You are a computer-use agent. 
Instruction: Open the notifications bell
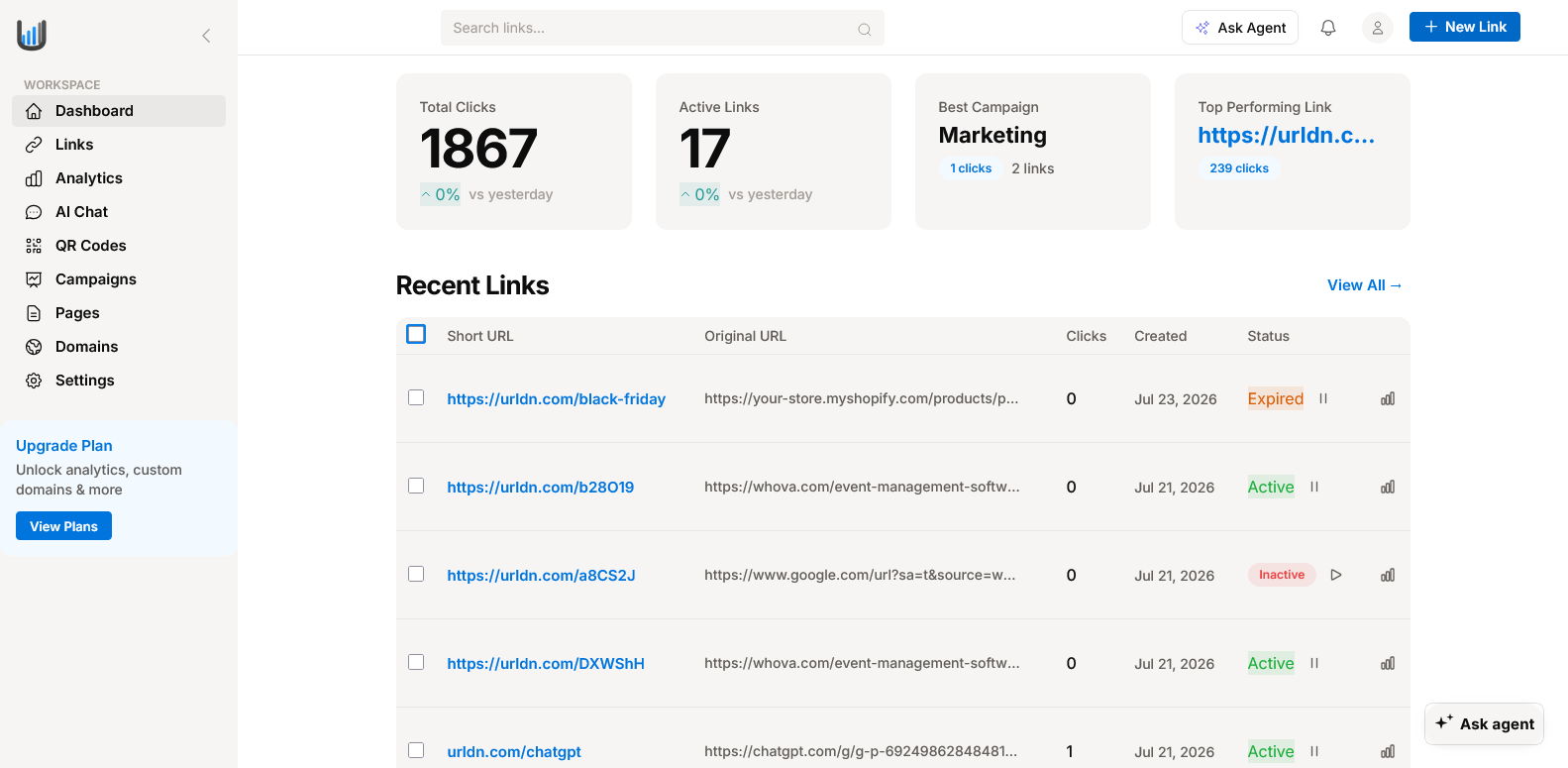coord(1328,28)
